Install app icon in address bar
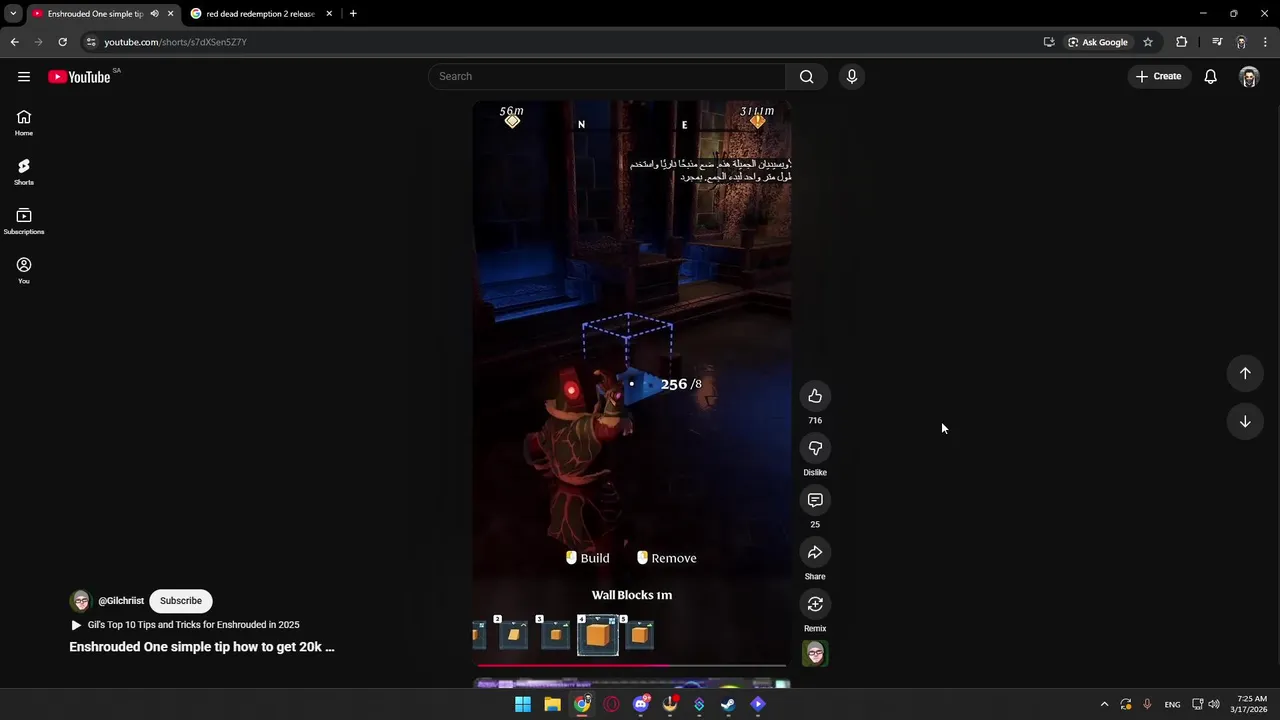Viewport: 1280px width, 720px height. click(1048, 42)
